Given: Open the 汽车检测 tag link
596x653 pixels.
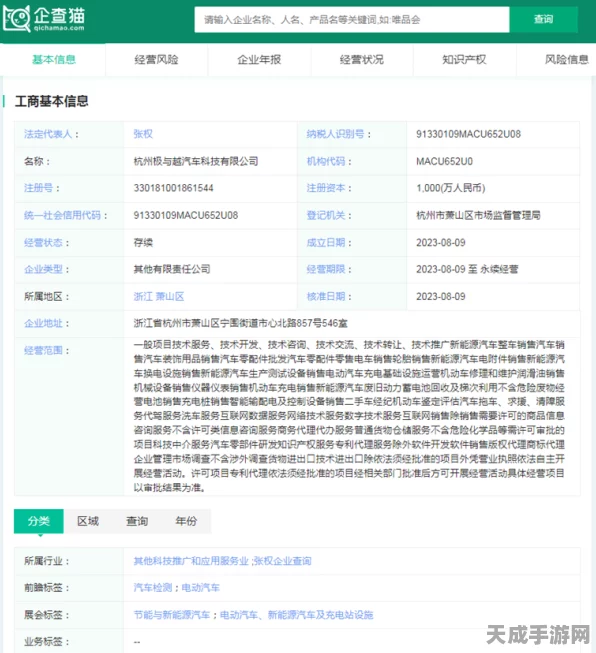Looking at the screenshot, I should click(x=152, y=588).
